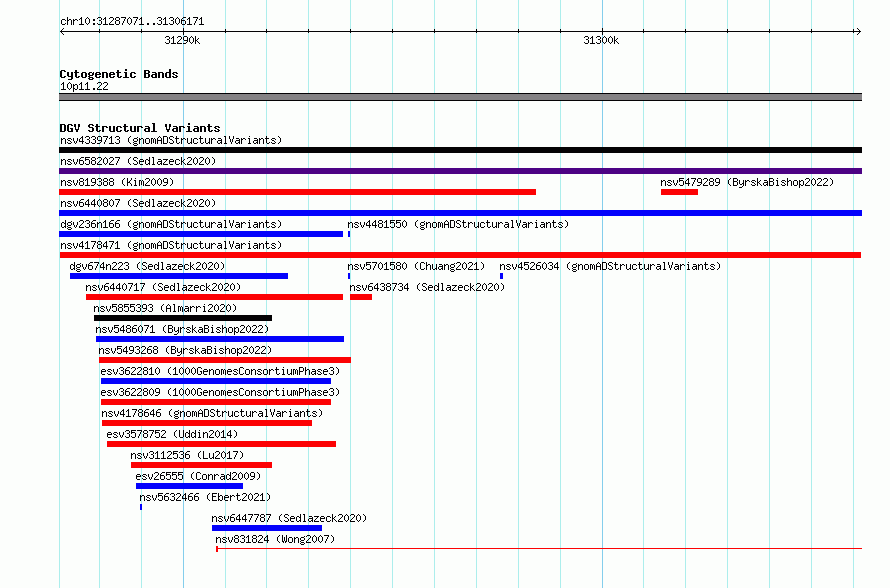890x588 pixels.
Task: Select the Cytogenetic Bands track title
Action: (119, 74)
